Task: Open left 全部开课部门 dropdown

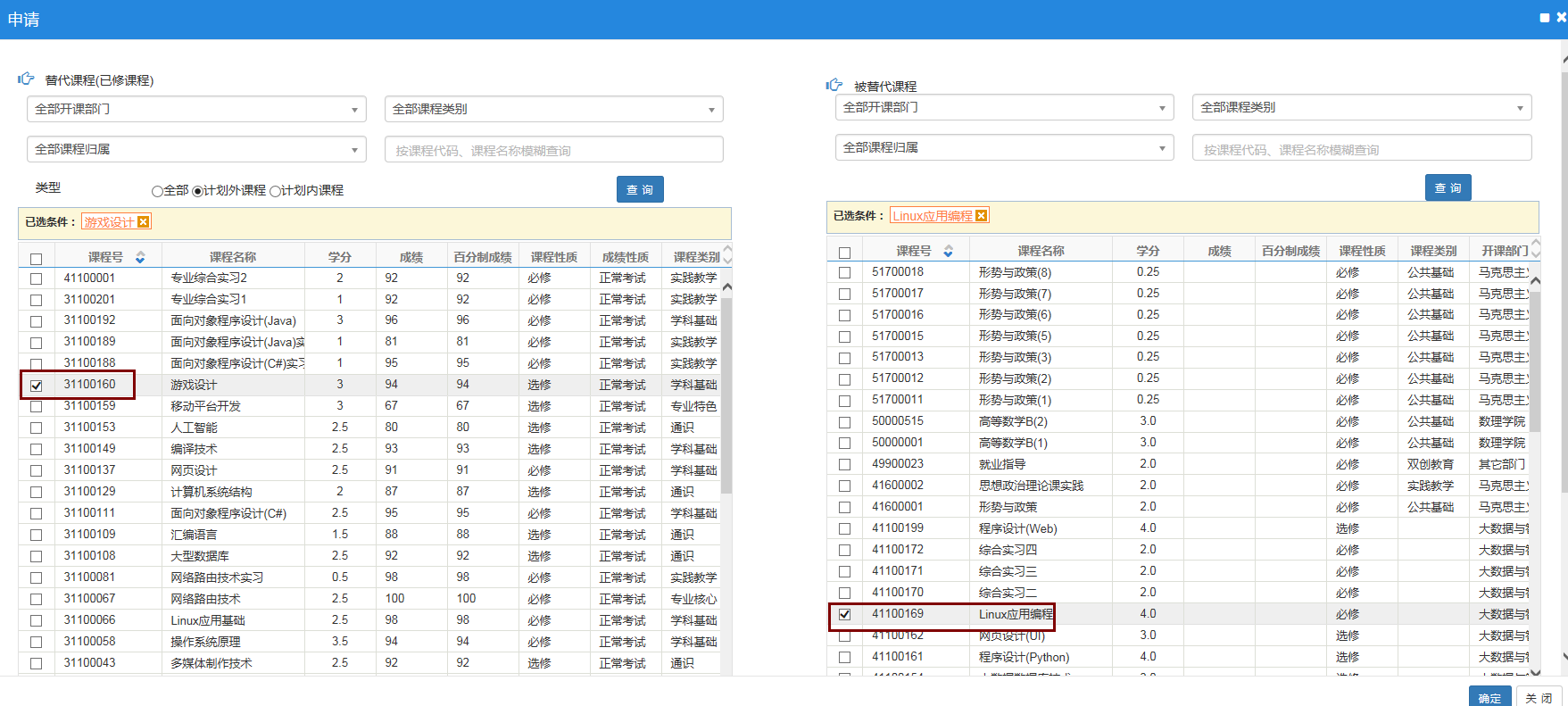Action: 196,109
